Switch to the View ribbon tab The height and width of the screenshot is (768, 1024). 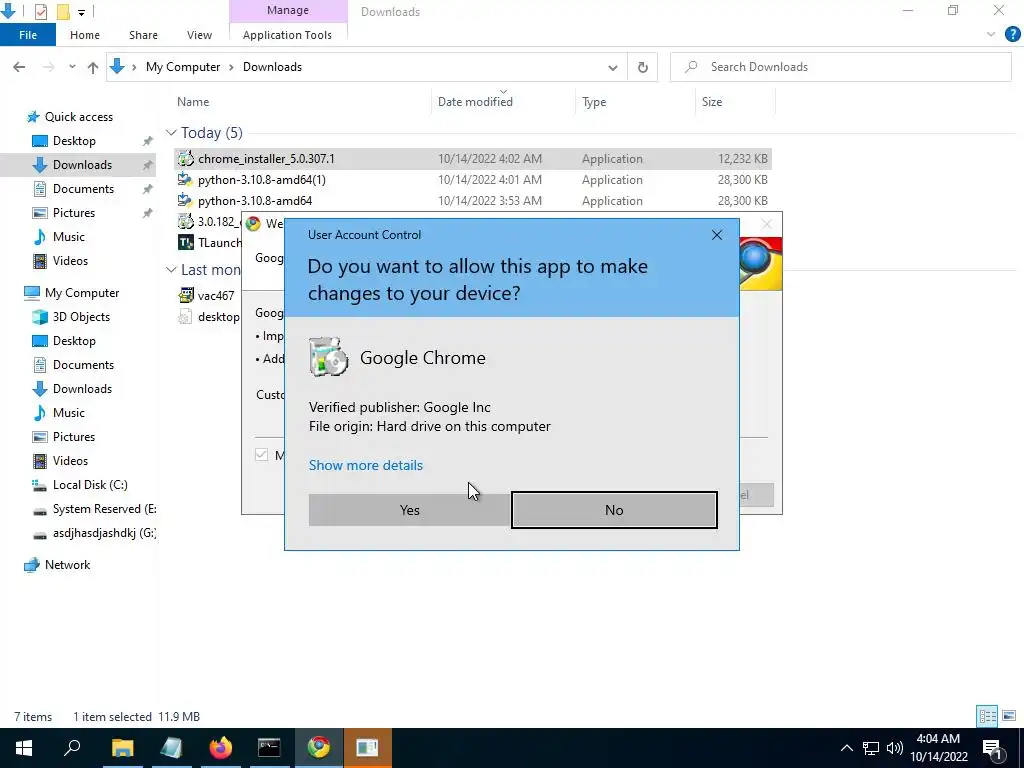click(x=199, y=35)
